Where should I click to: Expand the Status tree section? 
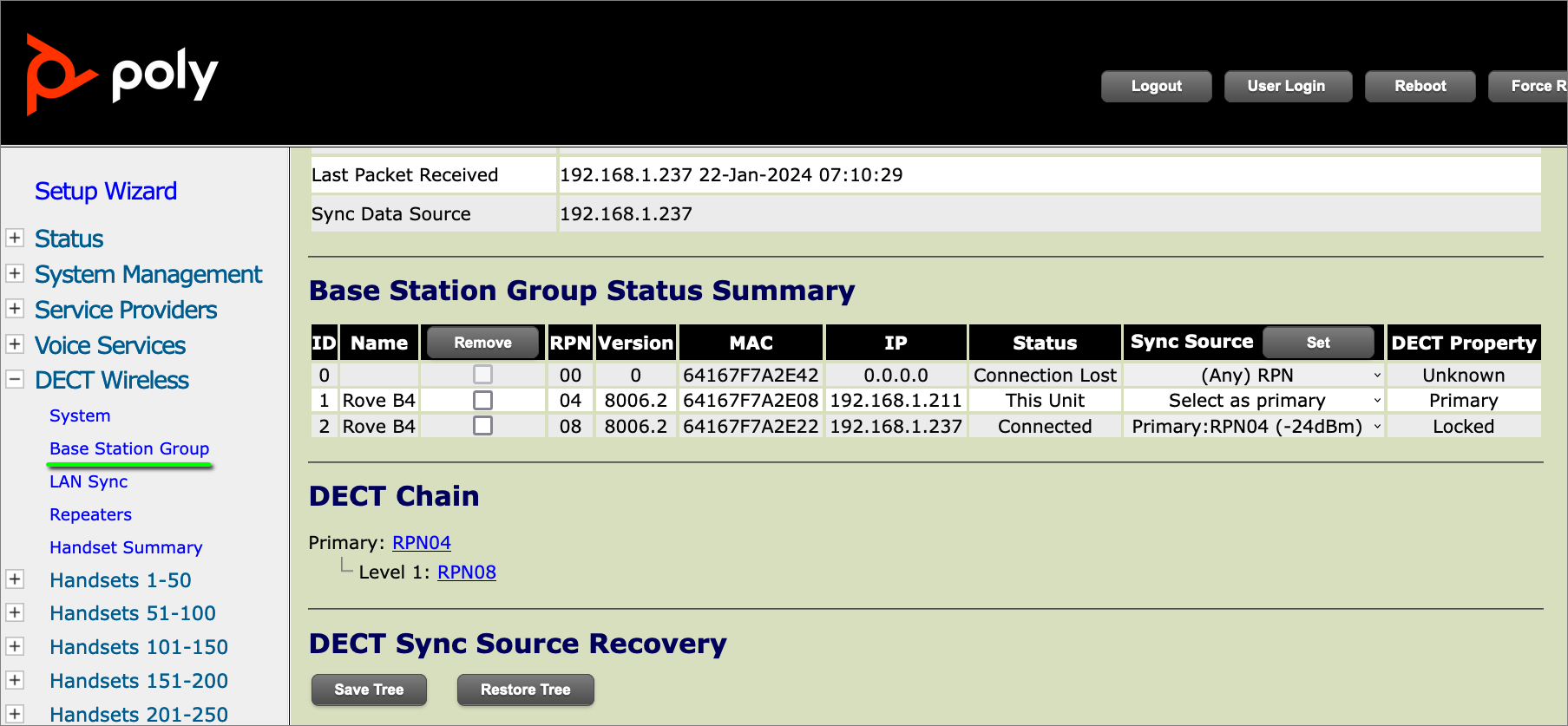tap(15, 238)
